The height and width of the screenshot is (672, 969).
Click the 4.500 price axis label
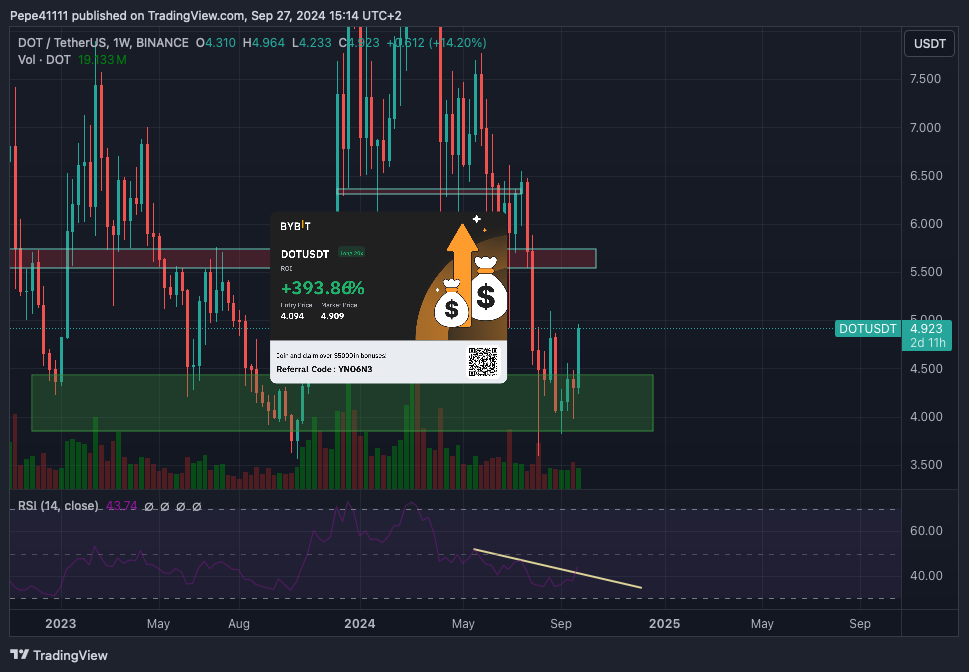tap(926, 368)
